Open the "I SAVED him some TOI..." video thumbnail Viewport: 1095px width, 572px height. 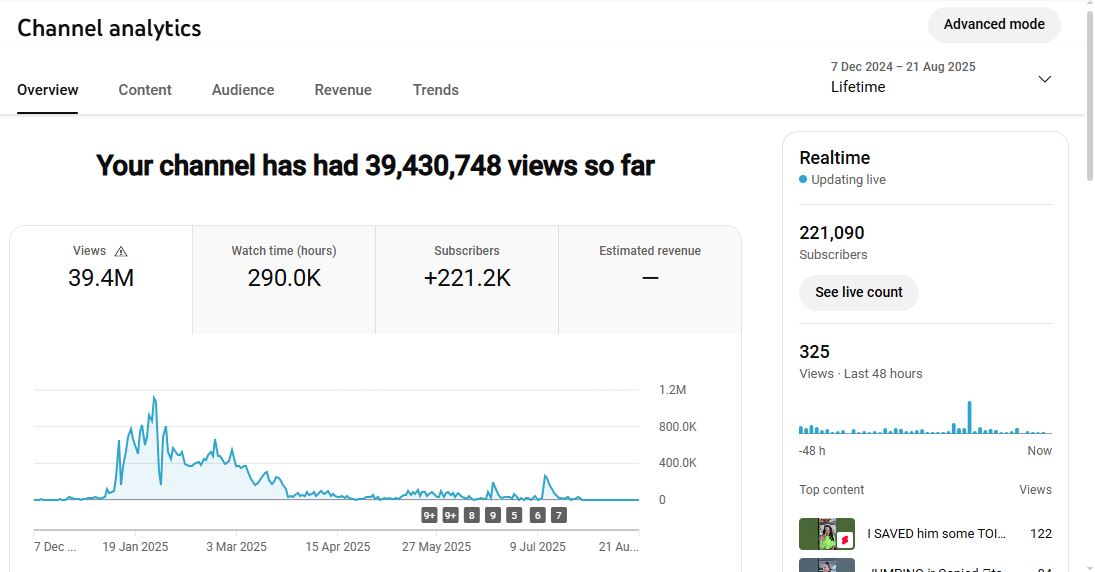point(827,534)
